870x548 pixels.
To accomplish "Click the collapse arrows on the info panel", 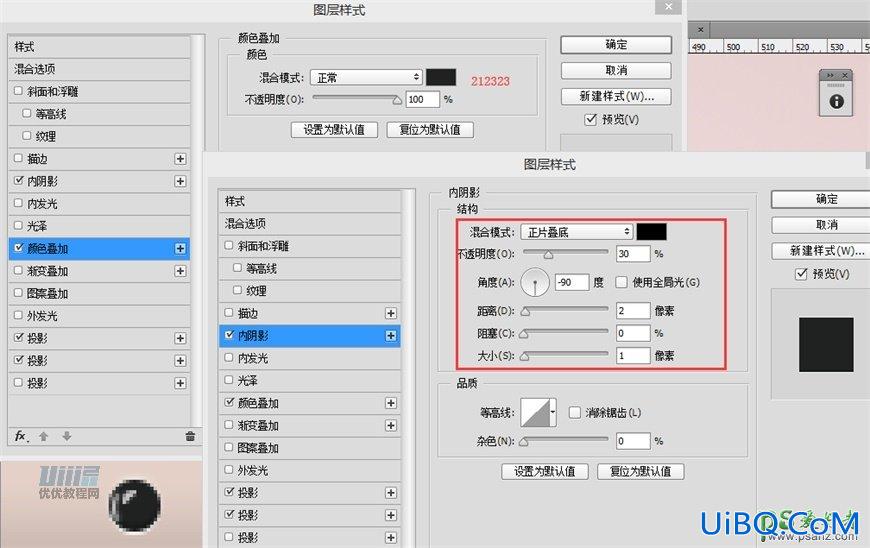I will point(830,75).
